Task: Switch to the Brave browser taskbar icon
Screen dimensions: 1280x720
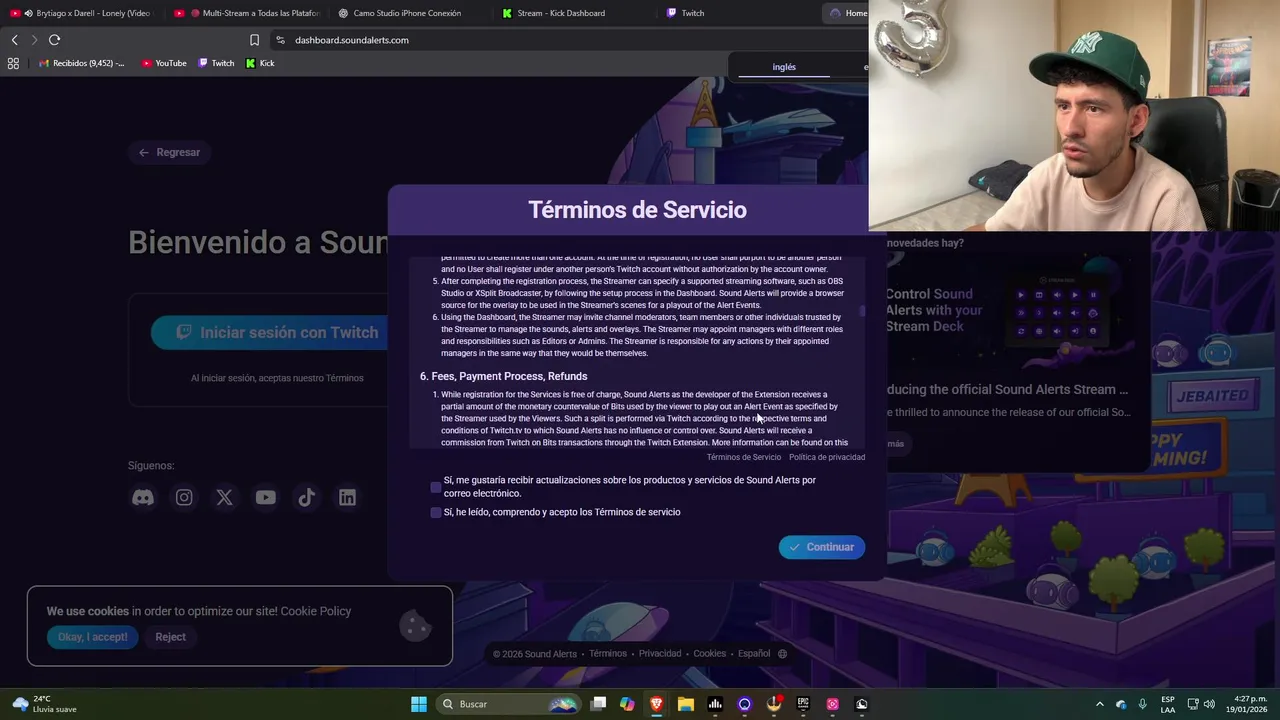Action: [x=656, y=704]
